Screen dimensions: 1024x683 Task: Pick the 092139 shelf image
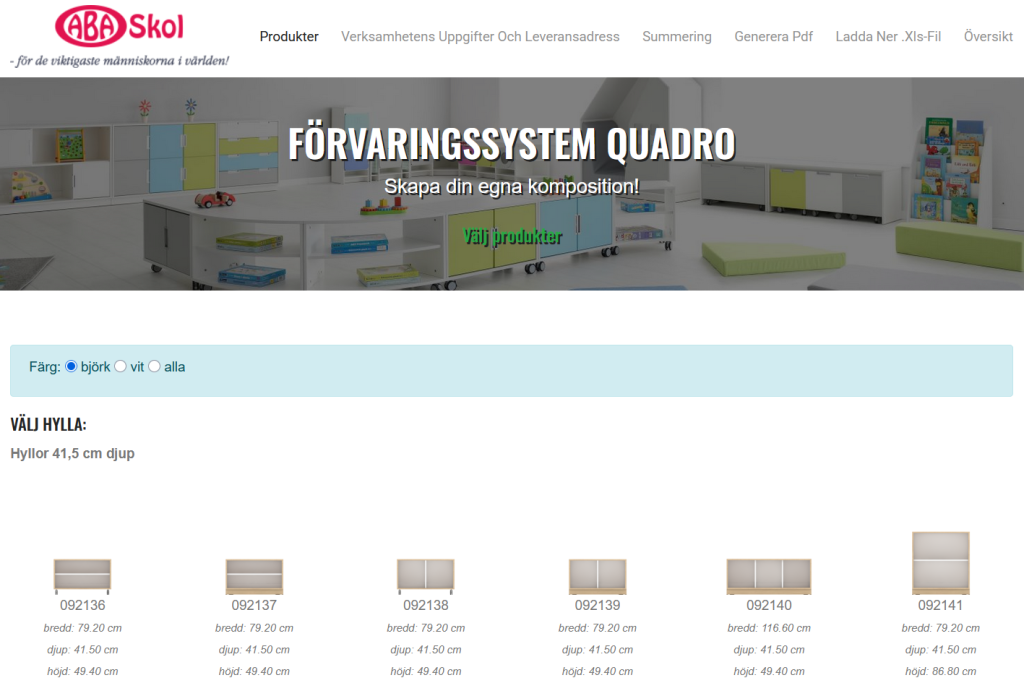pyautogui.click(x=597, y=577)
